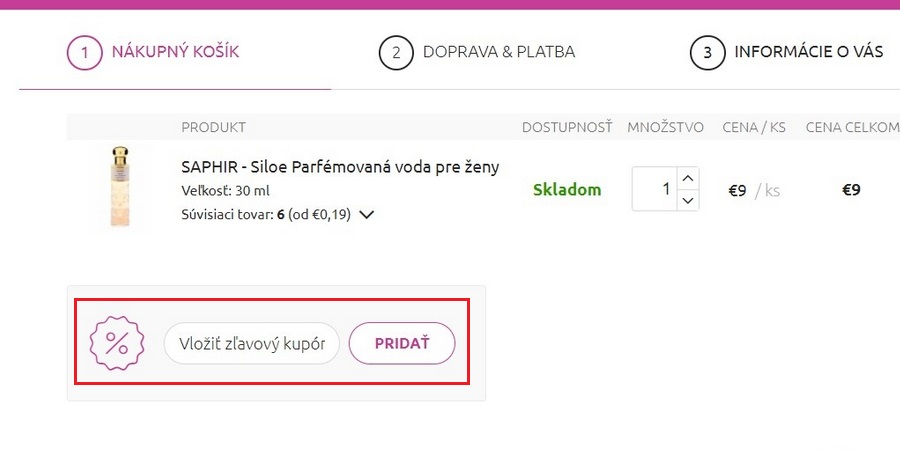Click the Množstvo column header

click(x=666, y=127)
